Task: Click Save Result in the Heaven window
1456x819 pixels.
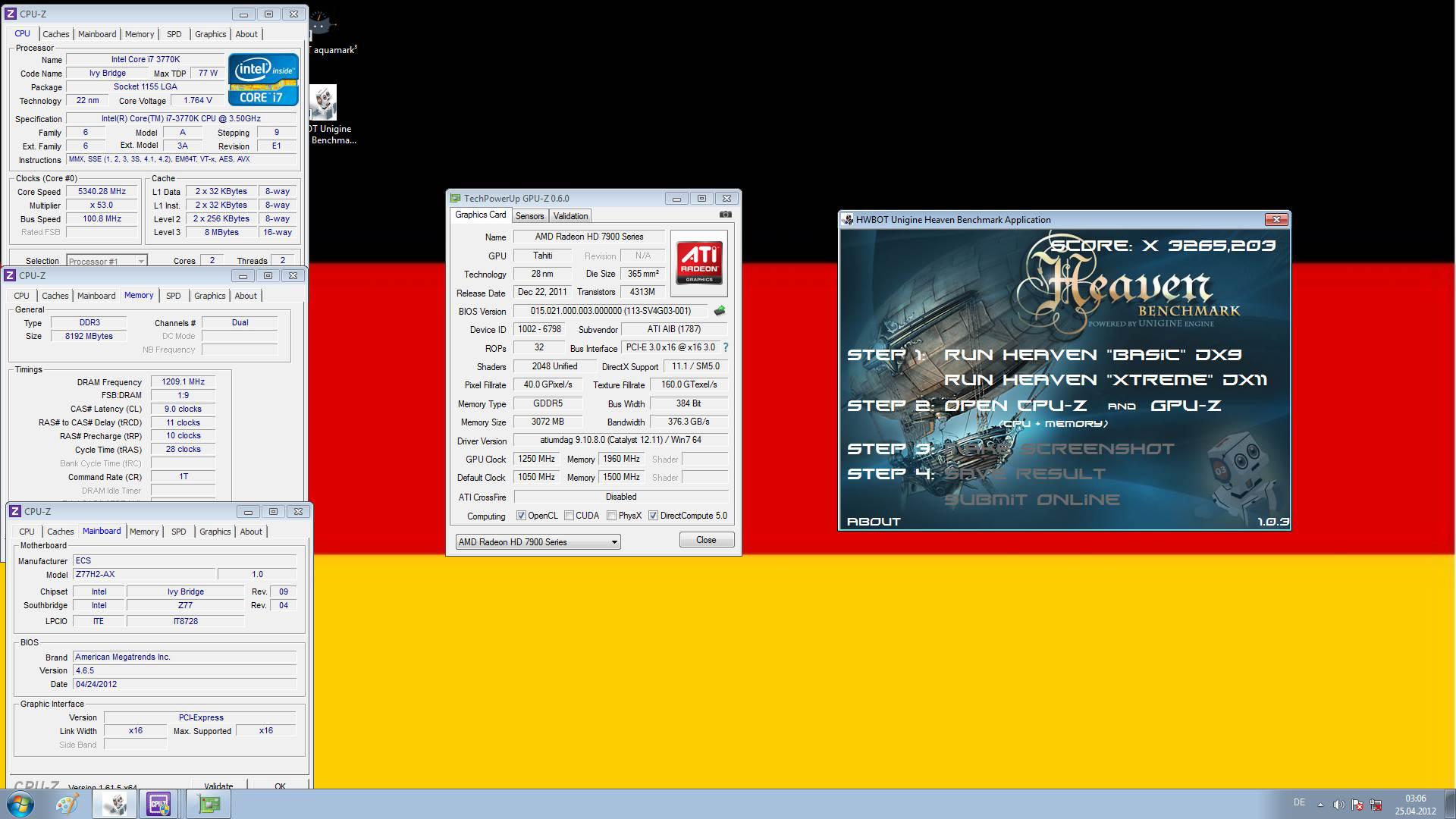Action: 1025,474
